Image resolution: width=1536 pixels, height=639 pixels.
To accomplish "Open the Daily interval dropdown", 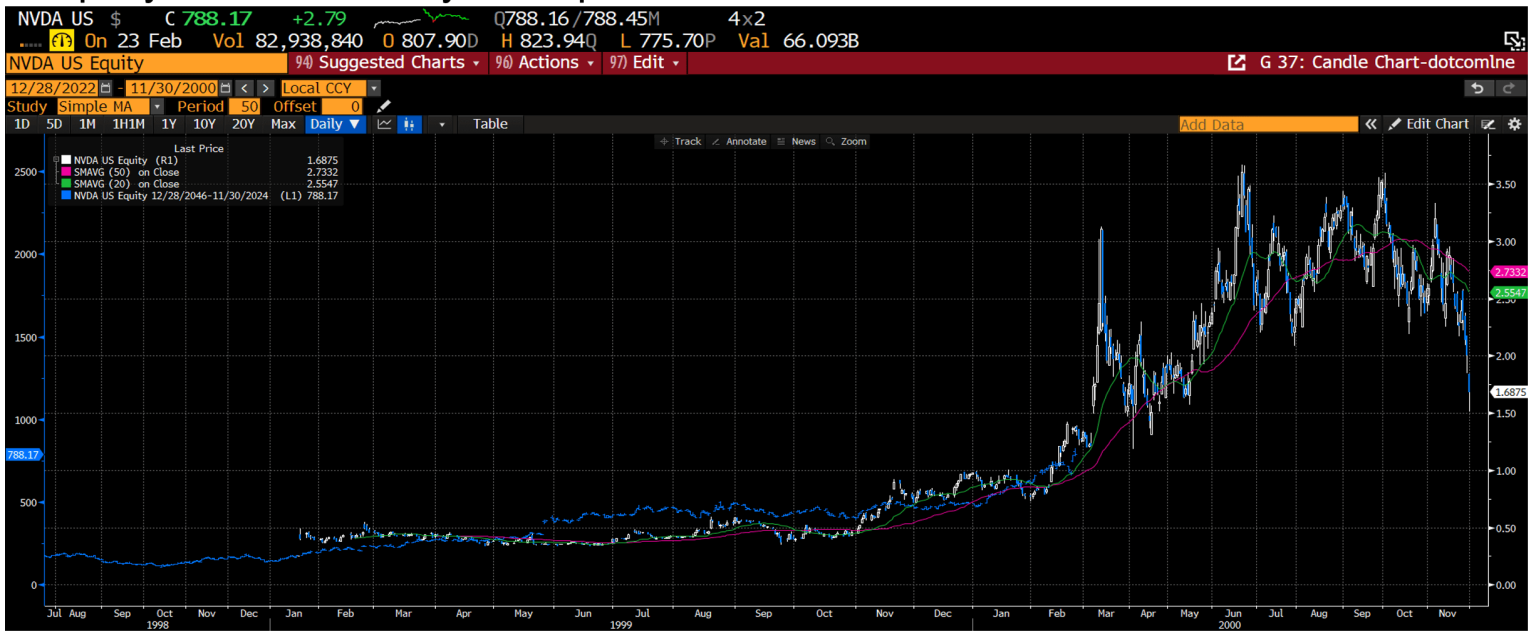I will (x=335, y=124).
